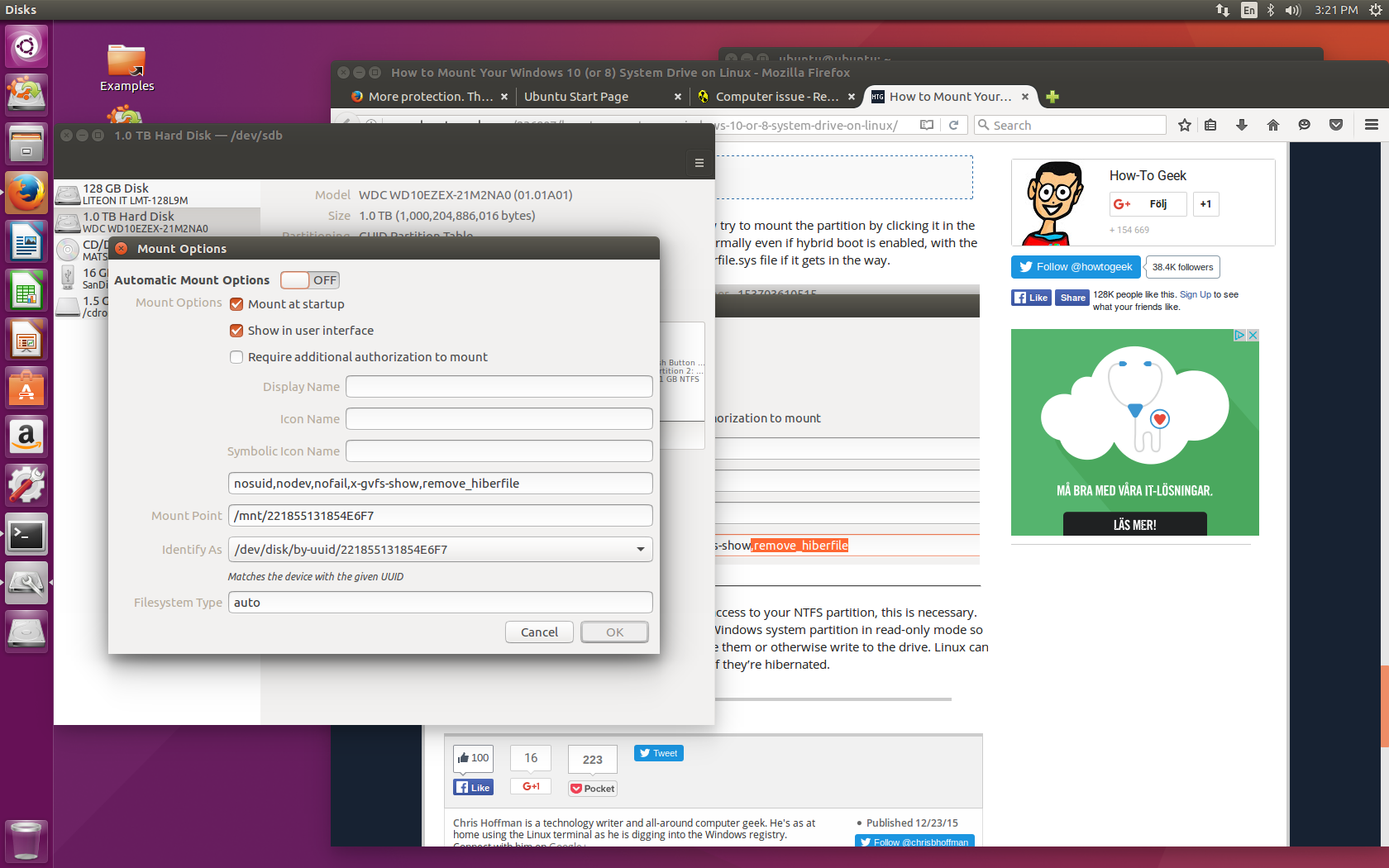Expand the Identify As dropdown

coord(441,550)
